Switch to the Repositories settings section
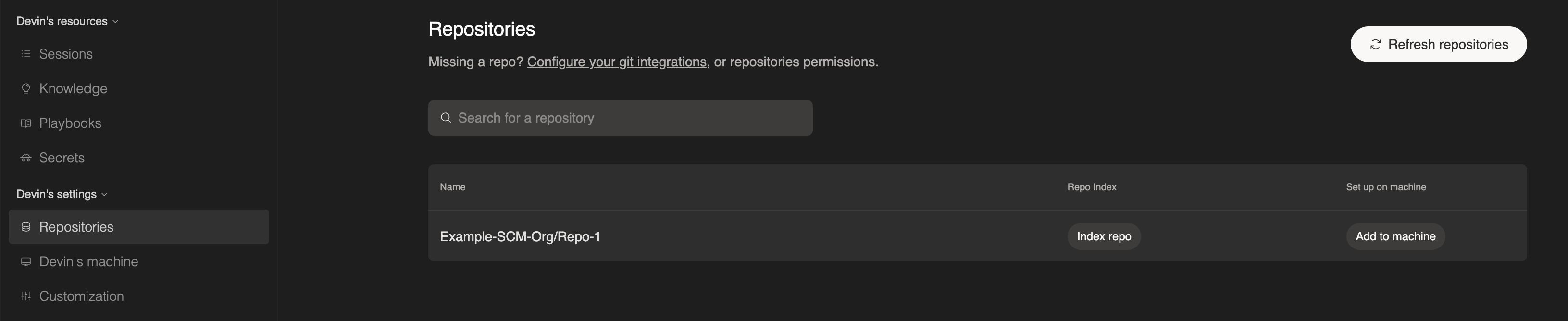The image size is (1568, 321). 76,227
